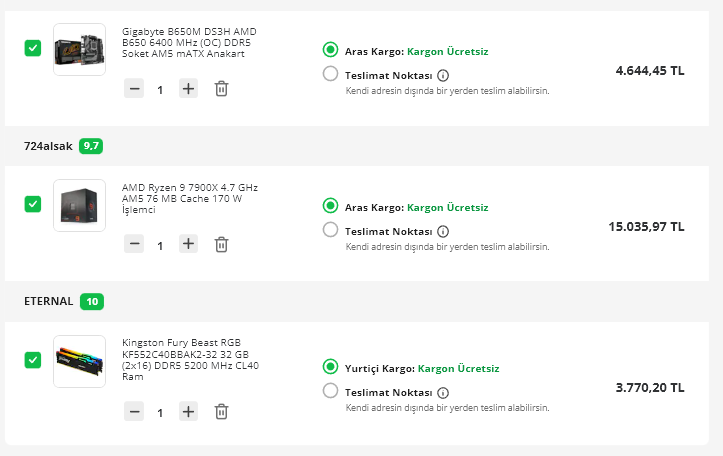Increase quantity of Gigabyte B650M motherboard

pos(188,89)
